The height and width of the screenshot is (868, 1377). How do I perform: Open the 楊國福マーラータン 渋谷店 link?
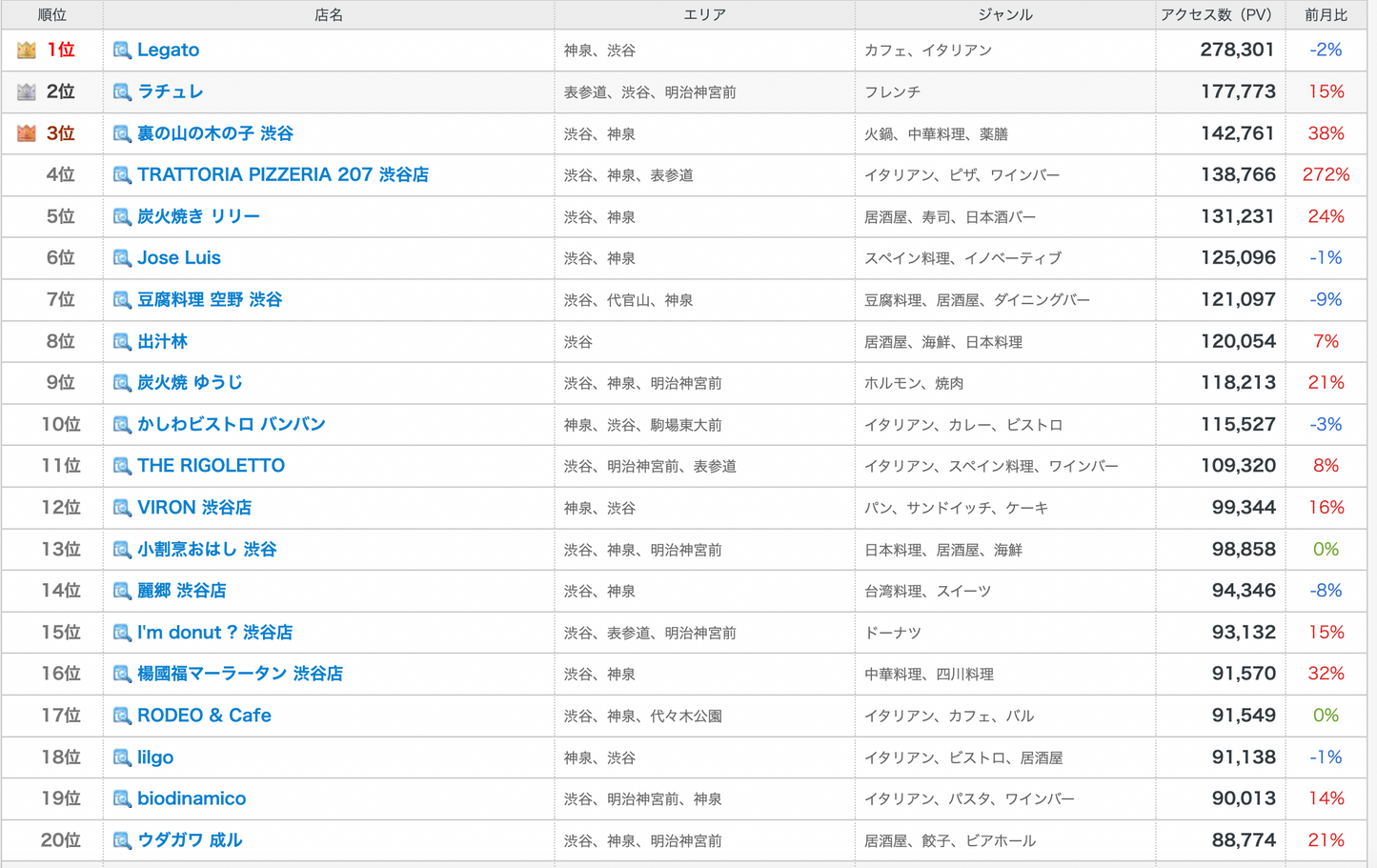pyautogui.click(x=240, y=674)
